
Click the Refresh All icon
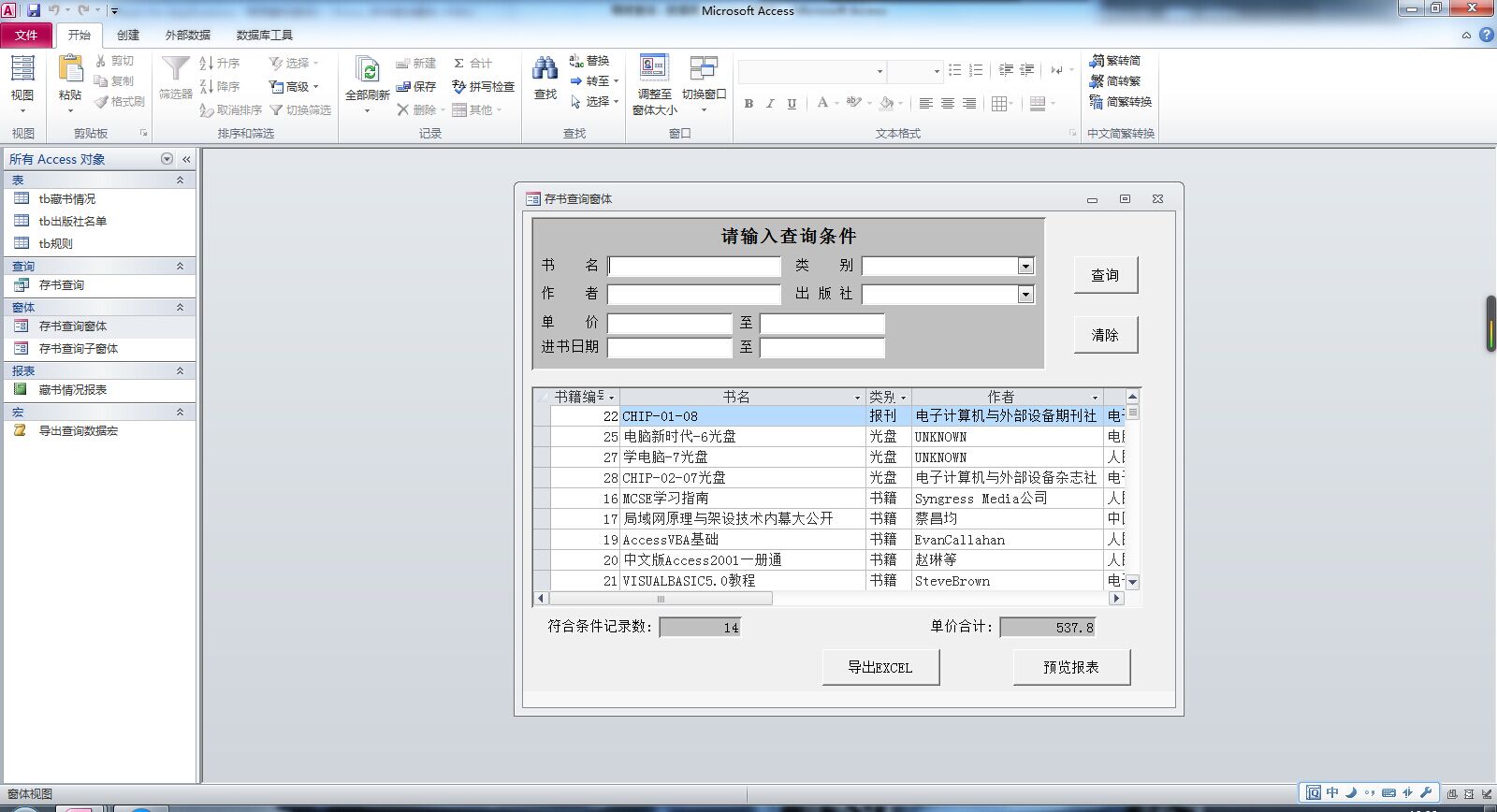tap(367, 71)
